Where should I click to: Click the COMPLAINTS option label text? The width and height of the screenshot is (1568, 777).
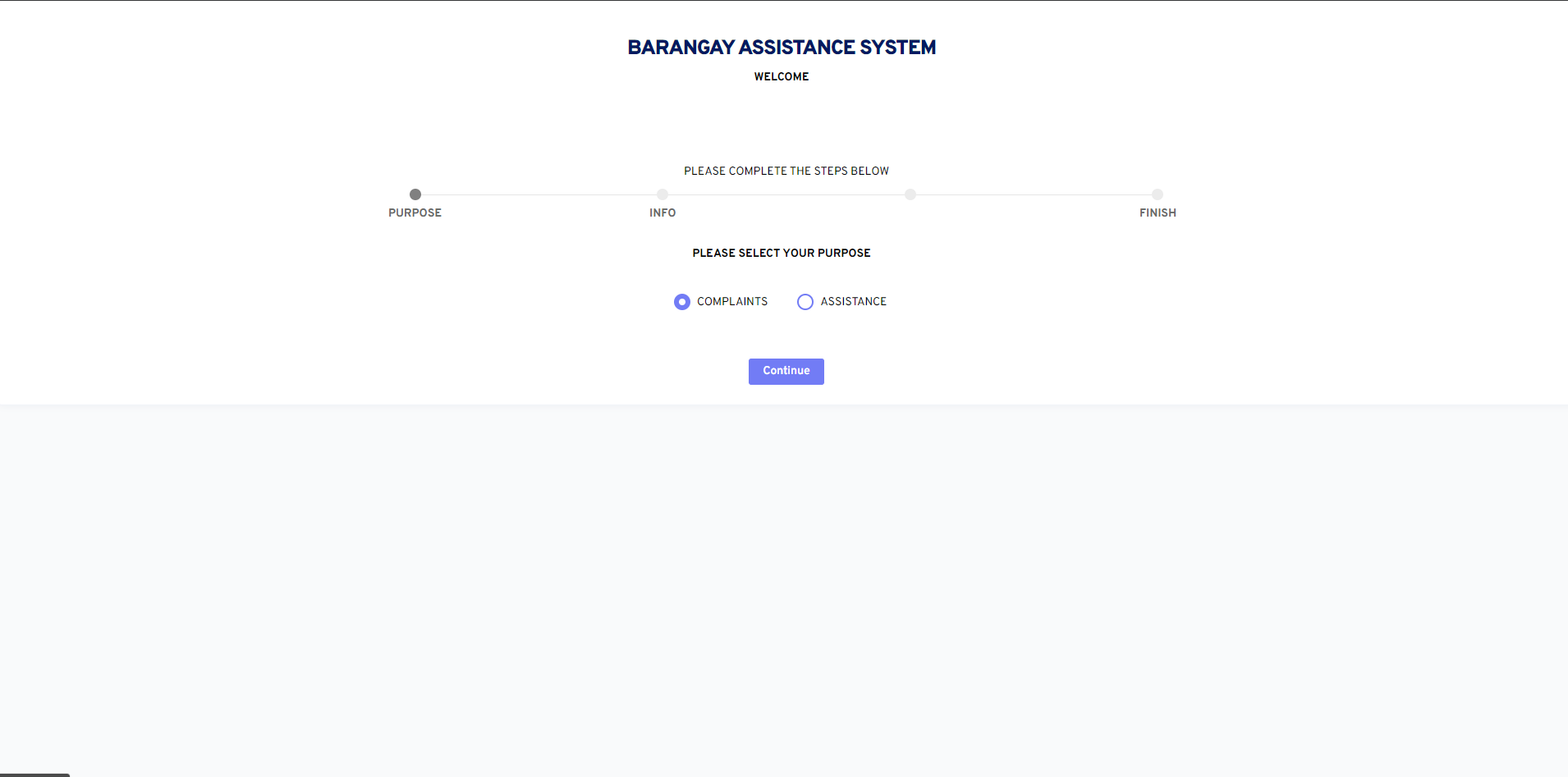[732, 301]
